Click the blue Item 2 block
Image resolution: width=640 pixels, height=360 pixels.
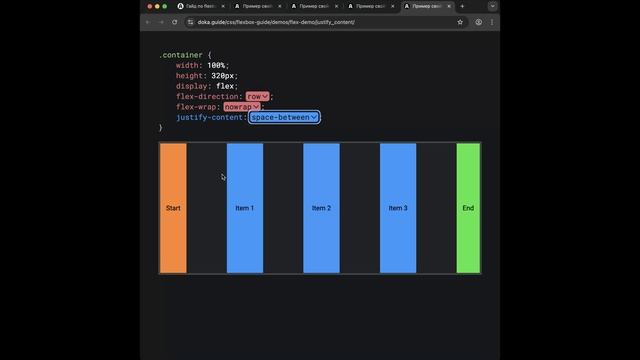[321, 208]
